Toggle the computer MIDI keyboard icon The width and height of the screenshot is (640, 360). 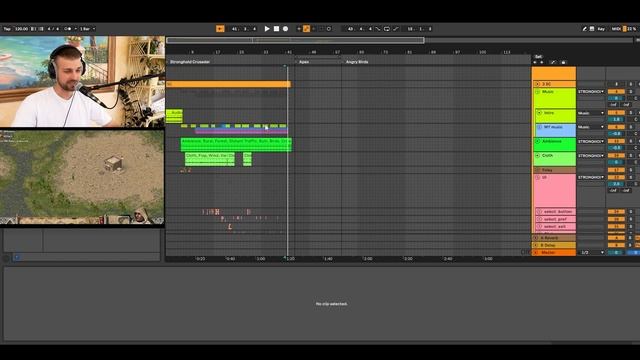coord(592,29)
